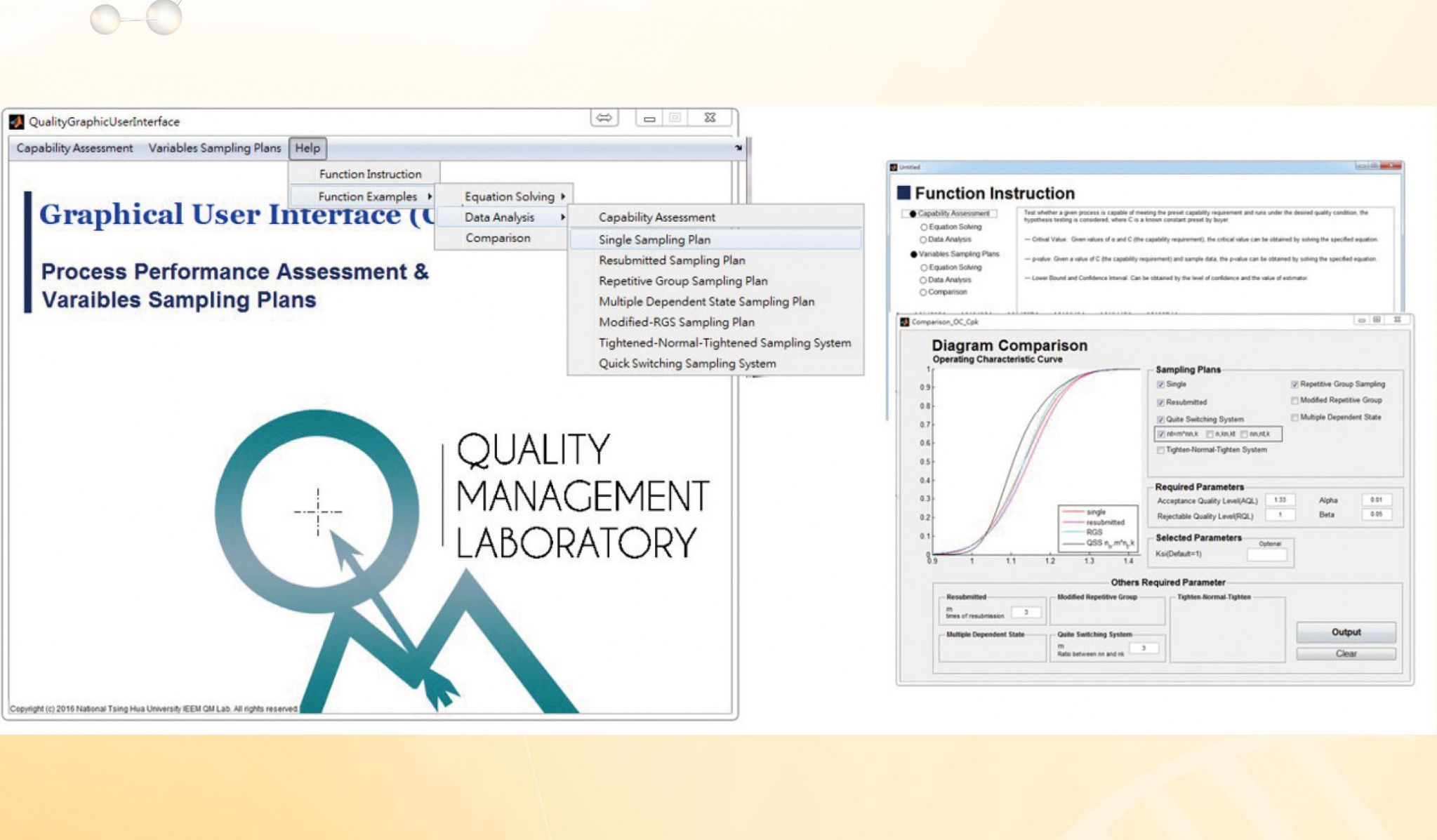Screen dimensions: 1437x840
Task: Check the n,kn,kt option checkbox
Action: (1210, 434)
